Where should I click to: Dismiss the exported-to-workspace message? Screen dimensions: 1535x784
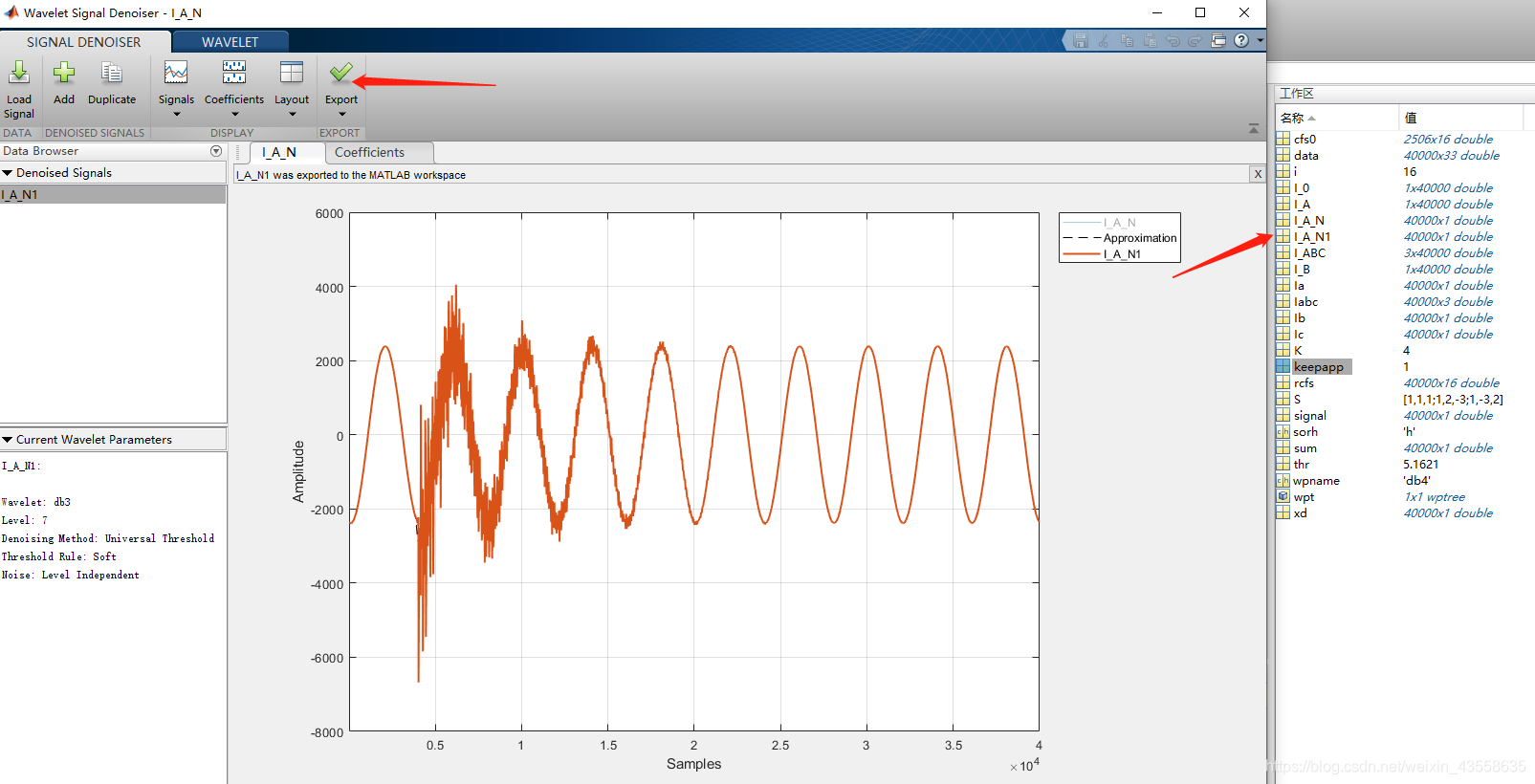pos(1258,174)
